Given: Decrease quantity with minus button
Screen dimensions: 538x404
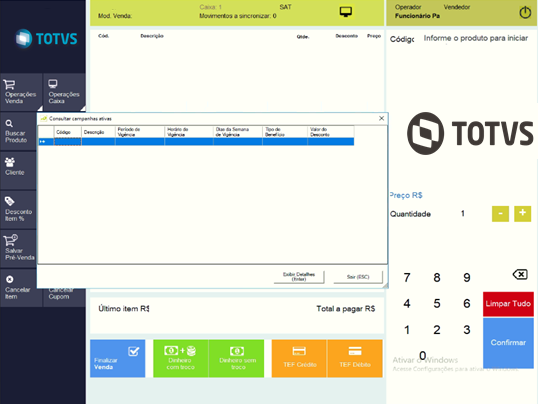Looking at the screenshot, I should [x=500, y=214].
